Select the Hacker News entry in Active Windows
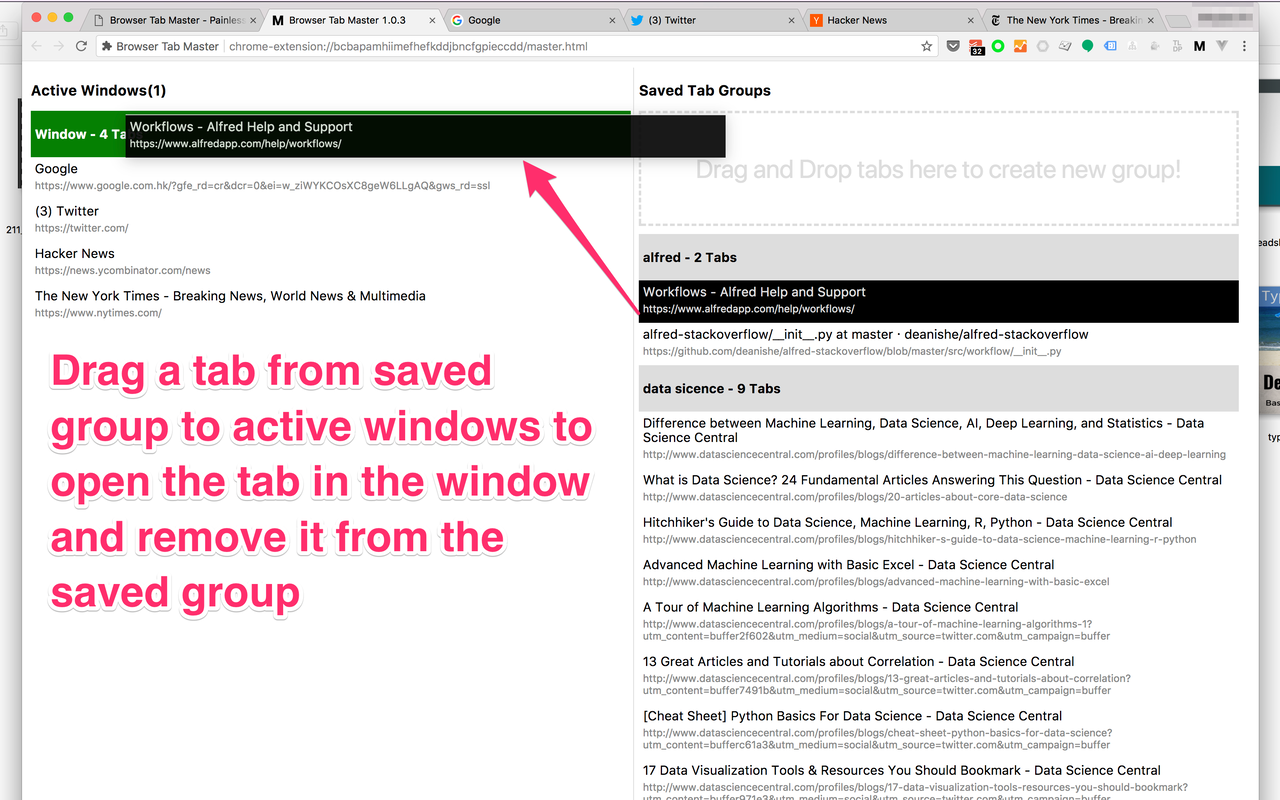The width and height of the screenshot is (1280, 800). tap(331, 261)
